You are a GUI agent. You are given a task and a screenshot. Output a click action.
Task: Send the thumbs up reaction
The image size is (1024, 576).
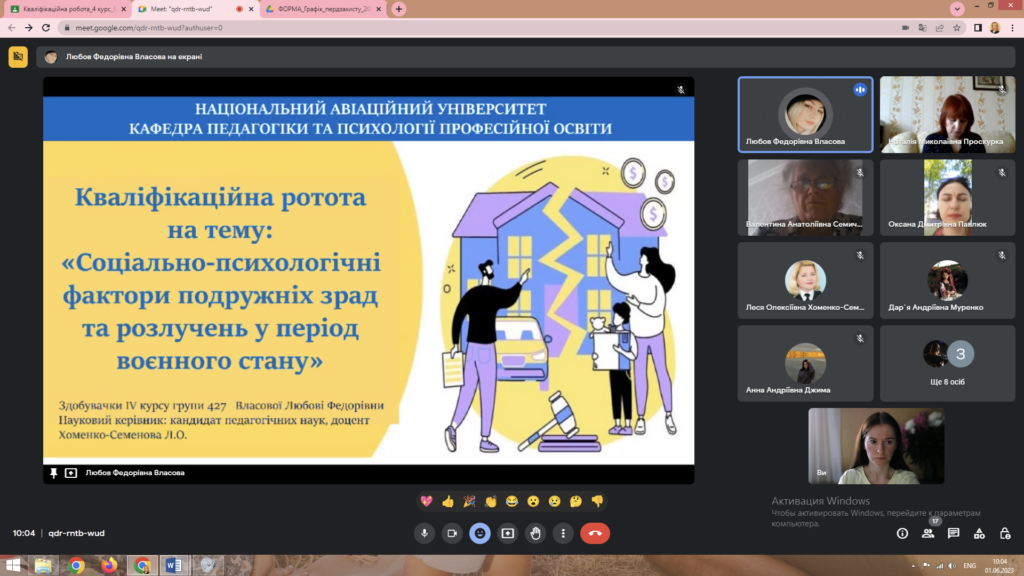coord(448,501)
